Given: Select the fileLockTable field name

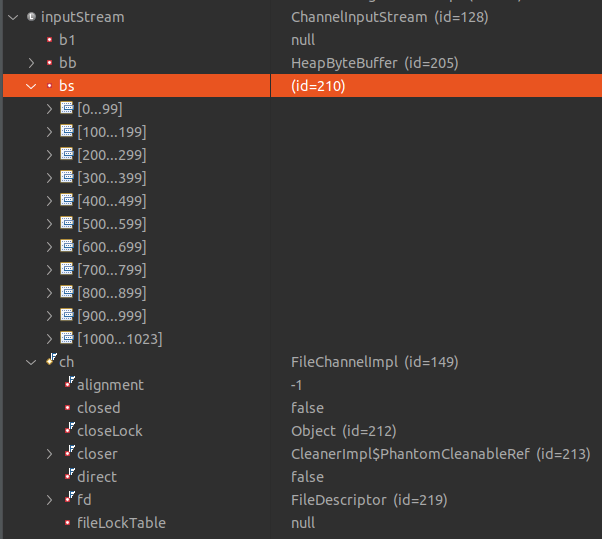Looking at the screenshot, I should tap(121, 522).
